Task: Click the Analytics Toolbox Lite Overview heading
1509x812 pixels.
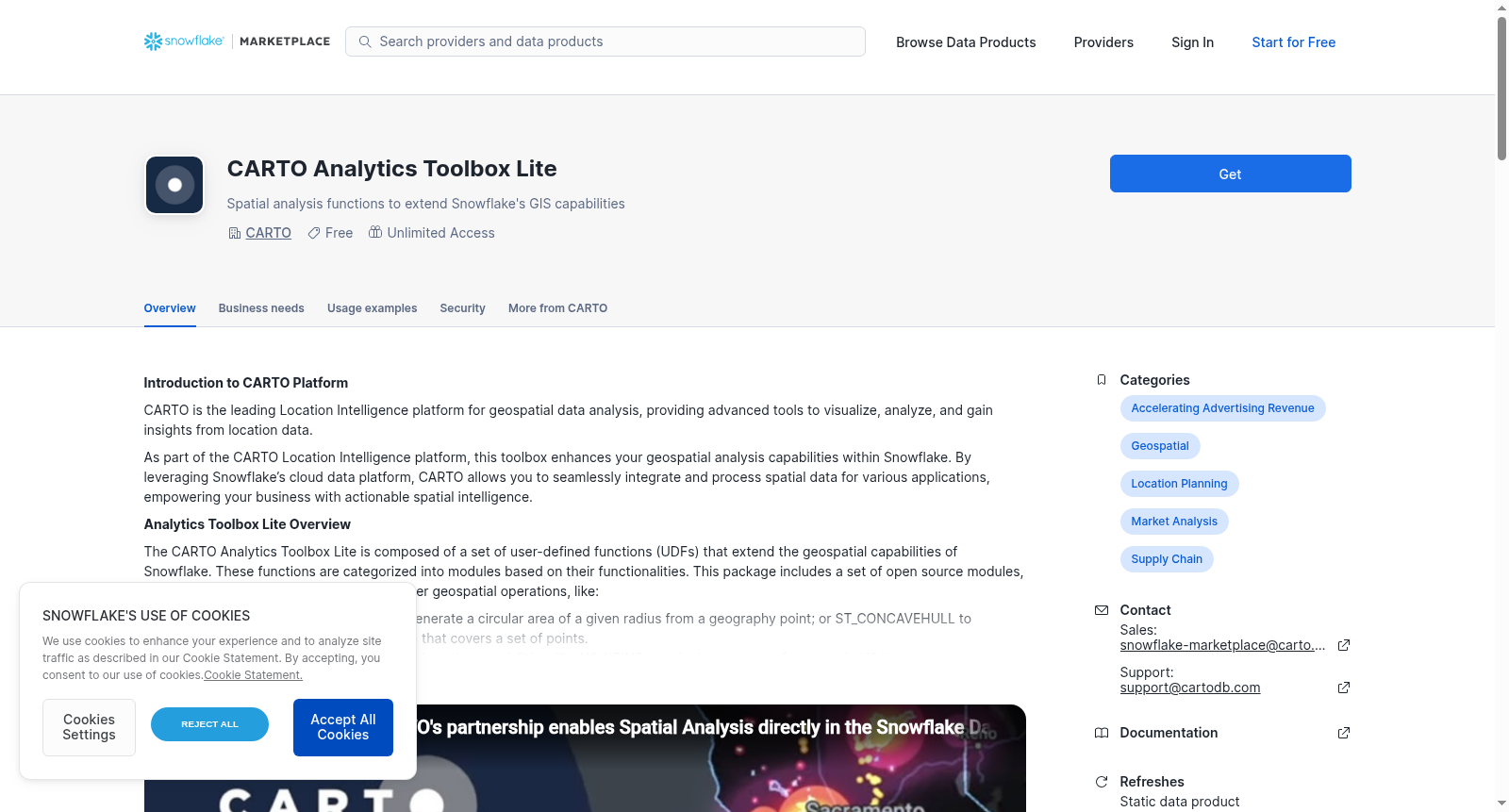Action: click(247, 524)
